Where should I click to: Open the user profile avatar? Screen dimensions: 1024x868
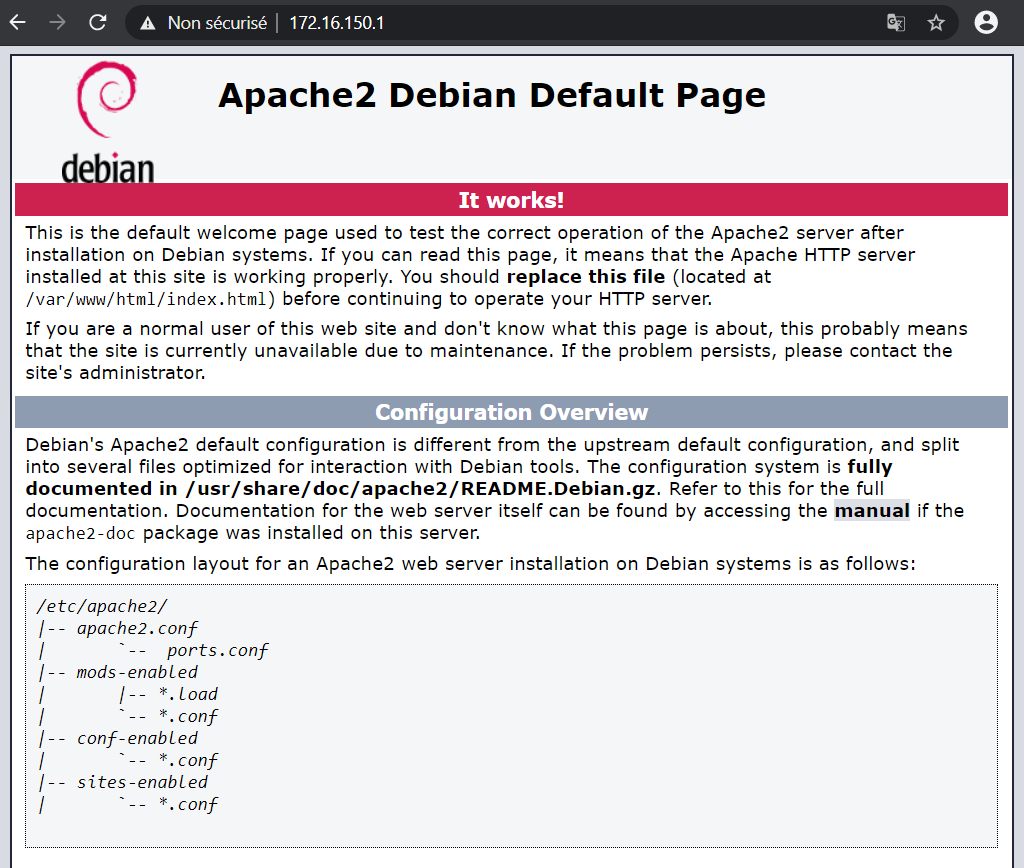coord(986,22)
